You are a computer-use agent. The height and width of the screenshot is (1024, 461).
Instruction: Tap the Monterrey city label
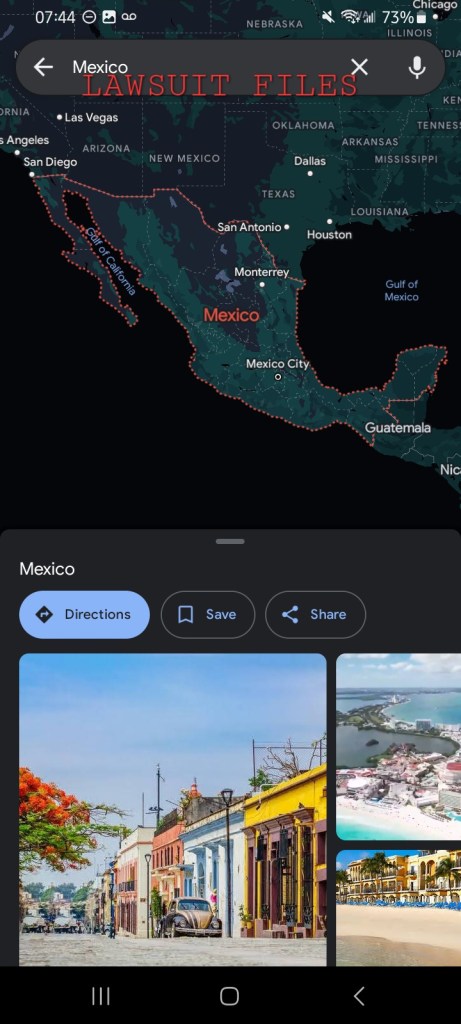(261, 272)
